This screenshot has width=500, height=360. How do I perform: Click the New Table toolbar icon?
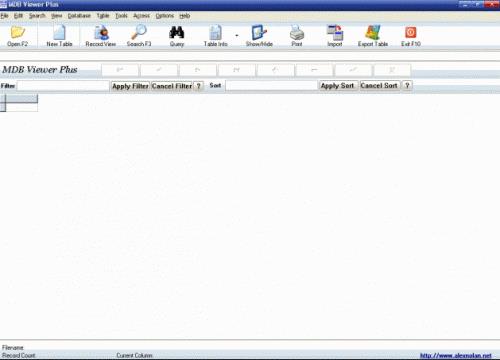point(59,36)
